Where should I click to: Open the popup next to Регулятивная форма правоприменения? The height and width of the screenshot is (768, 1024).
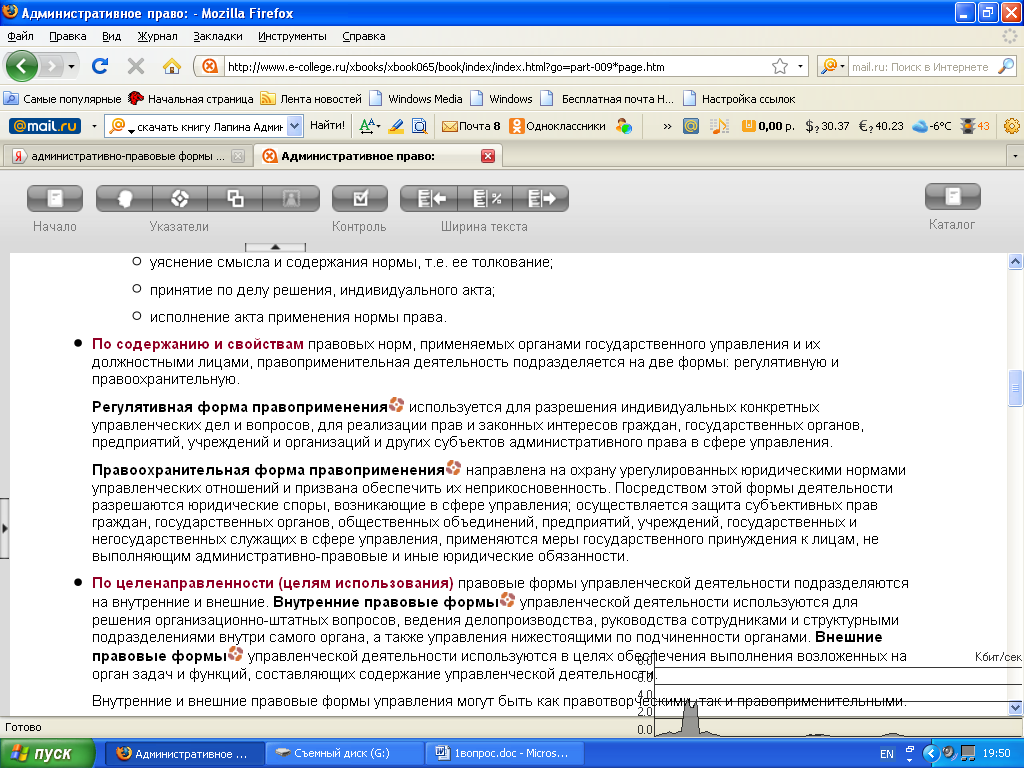pyautogui.click(x=396, y=405)
